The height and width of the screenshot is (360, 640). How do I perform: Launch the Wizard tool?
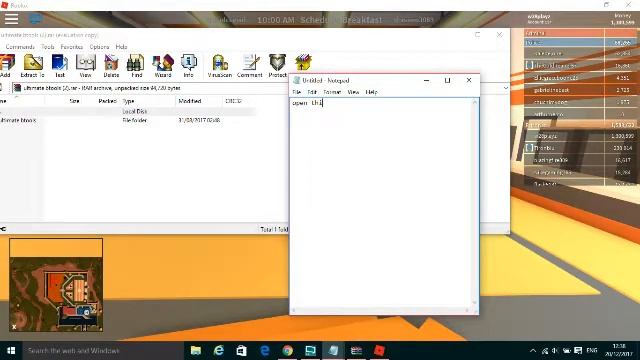[x=163, y=66]
